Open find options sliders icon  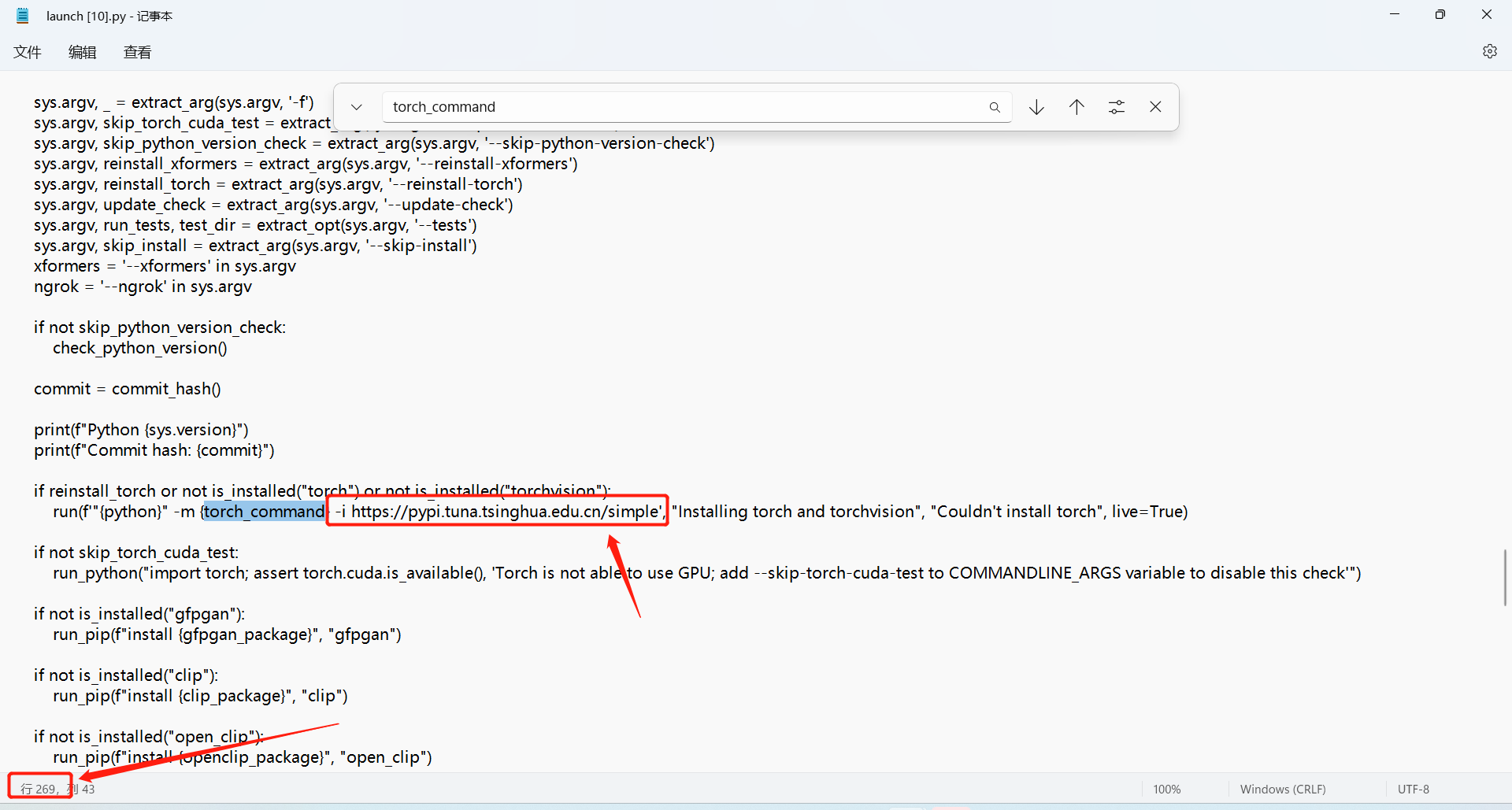[1117, 107]
